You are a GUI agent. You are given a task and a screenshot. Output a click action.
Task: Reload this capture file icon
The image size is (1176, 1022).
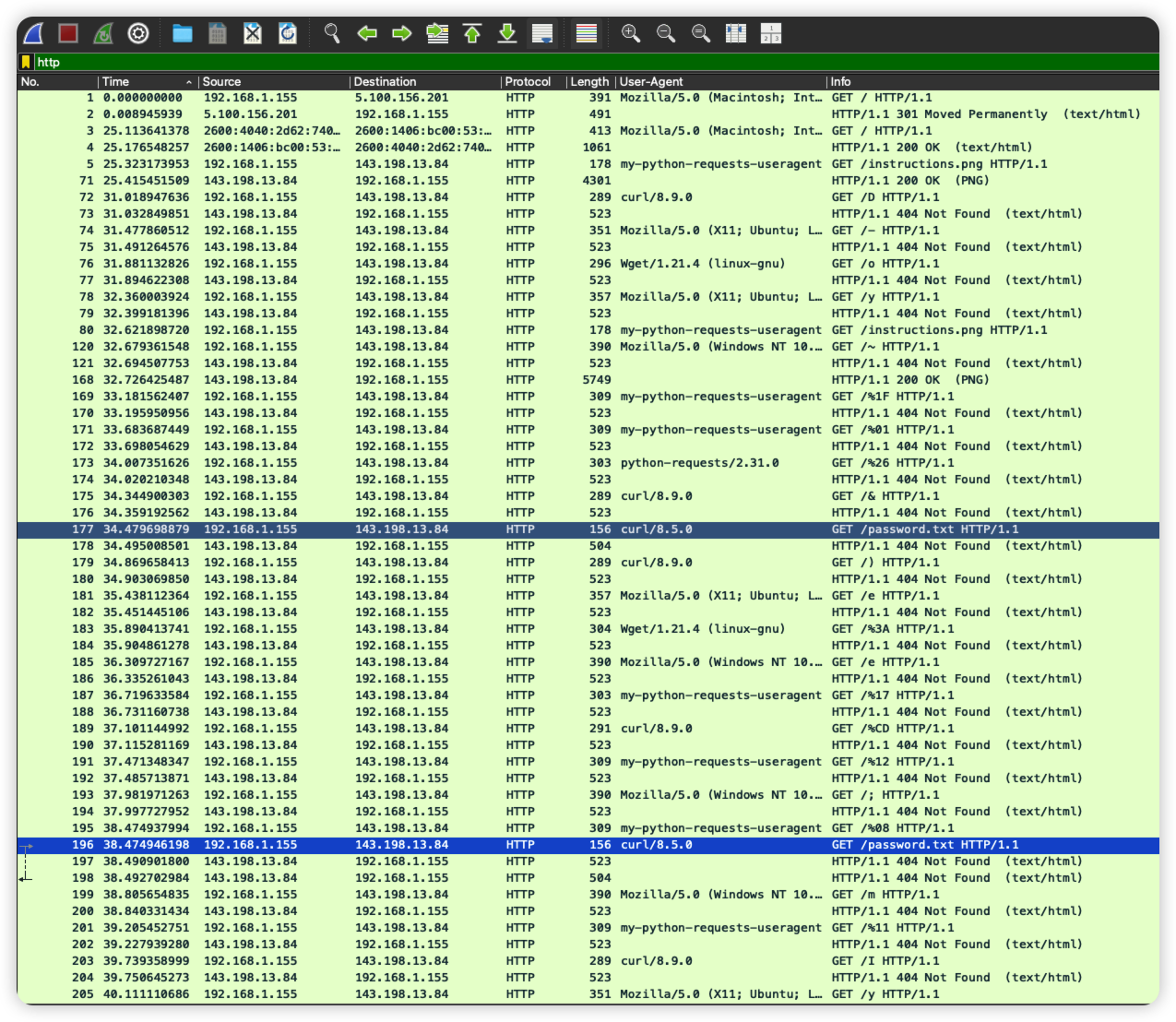click(x=288, y=34)
